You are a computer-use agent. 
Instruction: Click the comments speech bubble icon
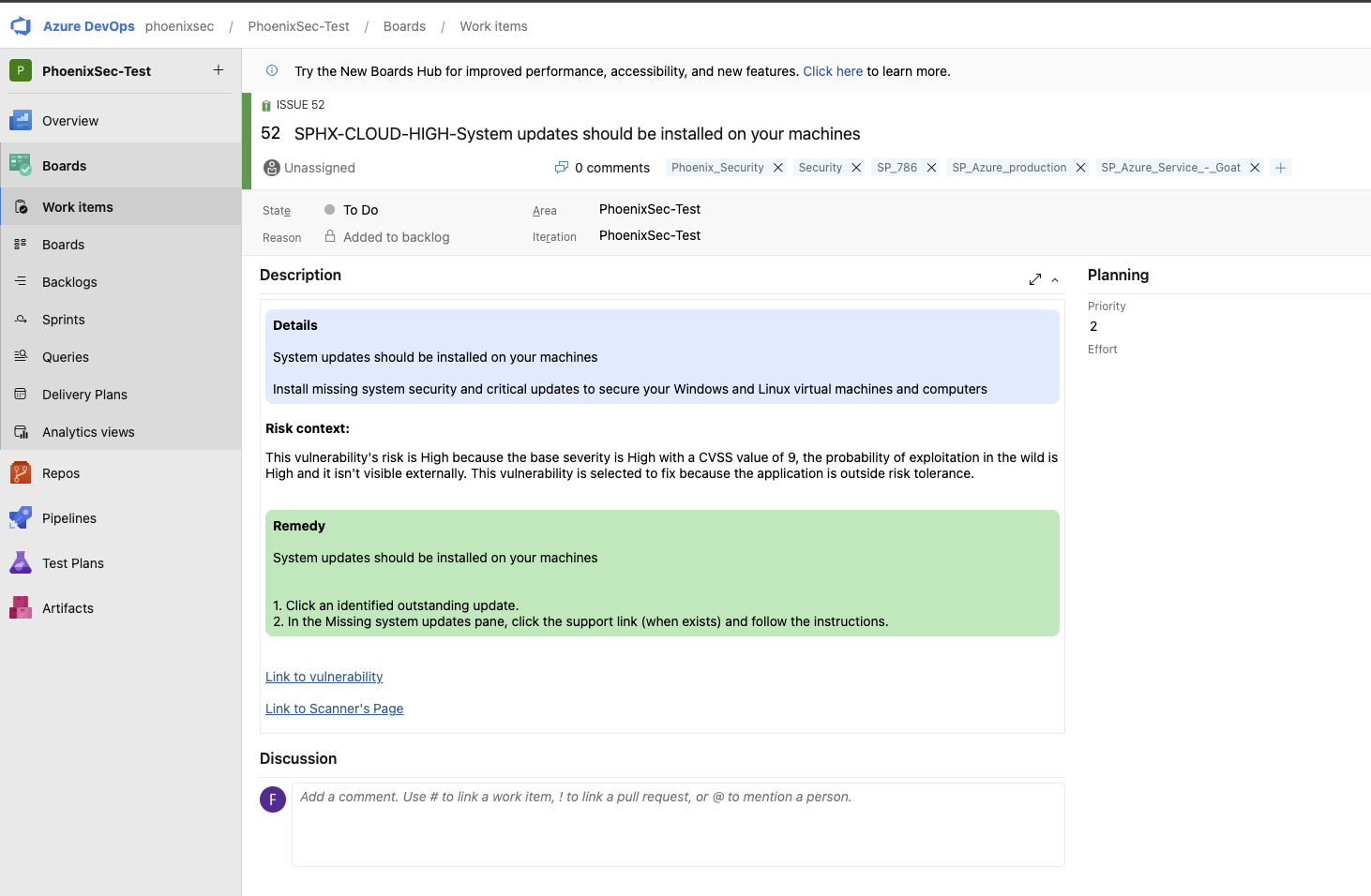point(562,168)
